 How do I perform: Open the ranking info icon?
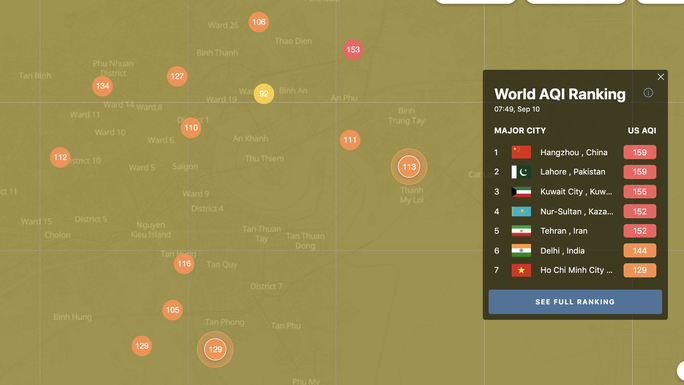pyautogui.click(x=648, y=92)
